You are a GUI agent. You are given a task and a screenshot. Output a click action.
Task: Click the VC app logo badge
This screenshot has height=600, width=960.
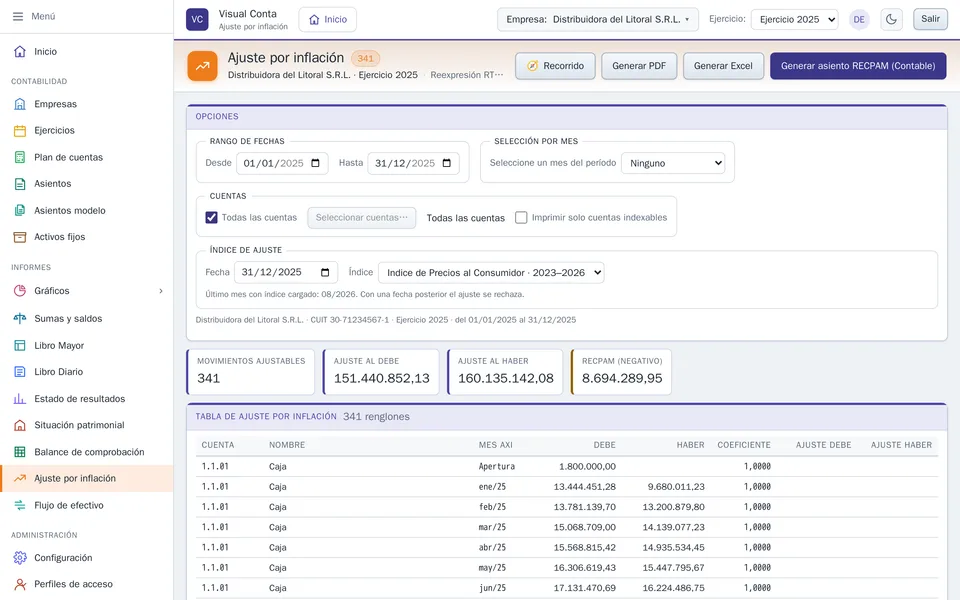[x=197, y=20]
